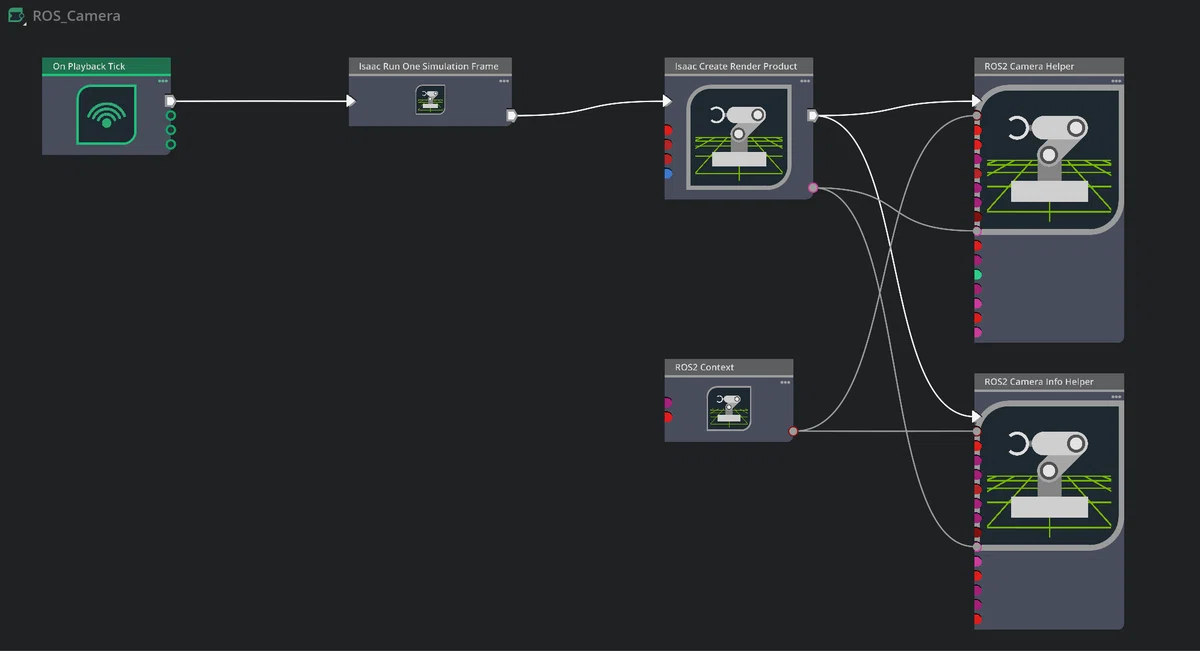Click the exec input arrow on ROS2 Camera Info Helper
Screen dimensions: 1200x651
pos(977,416)
